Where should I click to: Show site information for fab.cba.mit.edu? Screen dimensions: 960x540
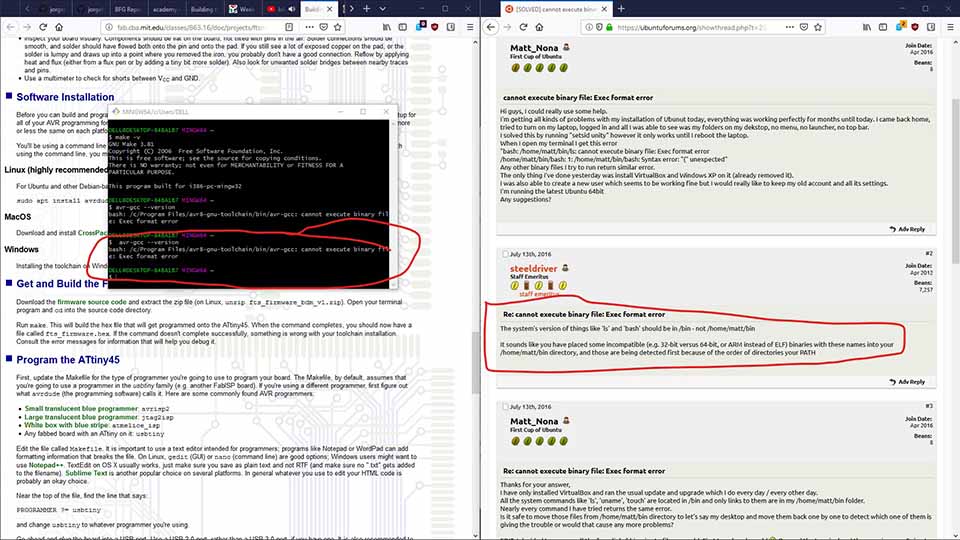[109, 27]
